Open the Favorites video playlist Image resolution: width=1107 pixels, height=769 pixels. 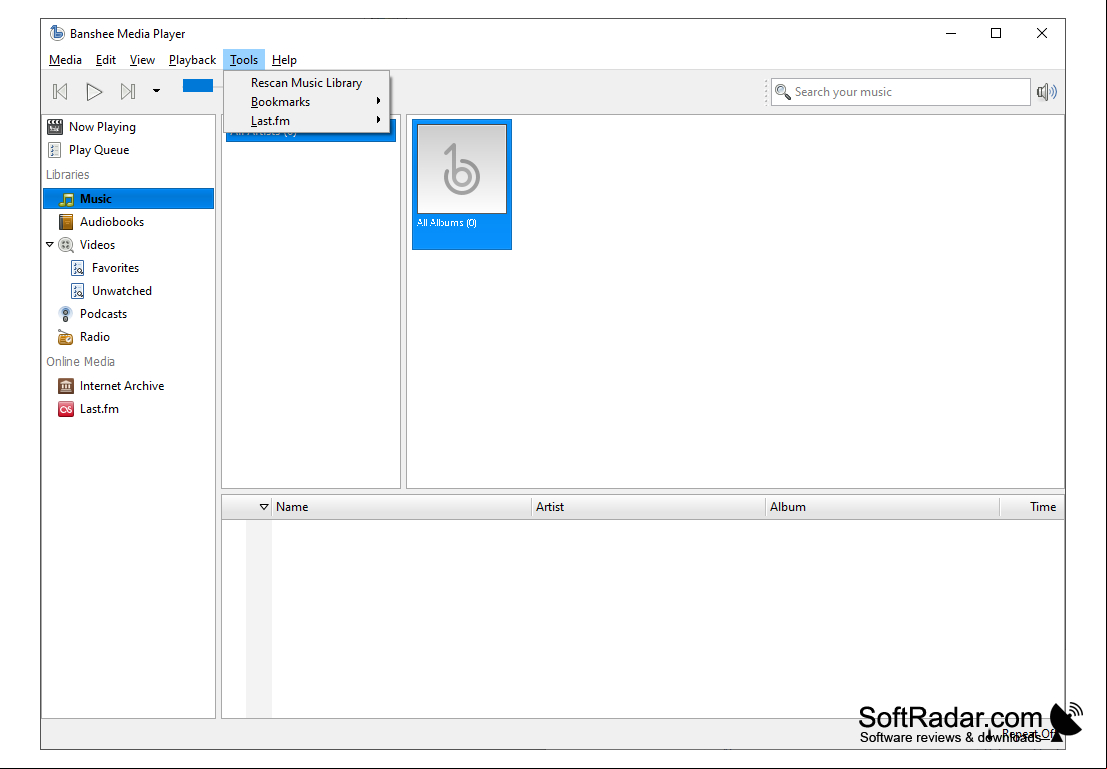click(128, 268)
